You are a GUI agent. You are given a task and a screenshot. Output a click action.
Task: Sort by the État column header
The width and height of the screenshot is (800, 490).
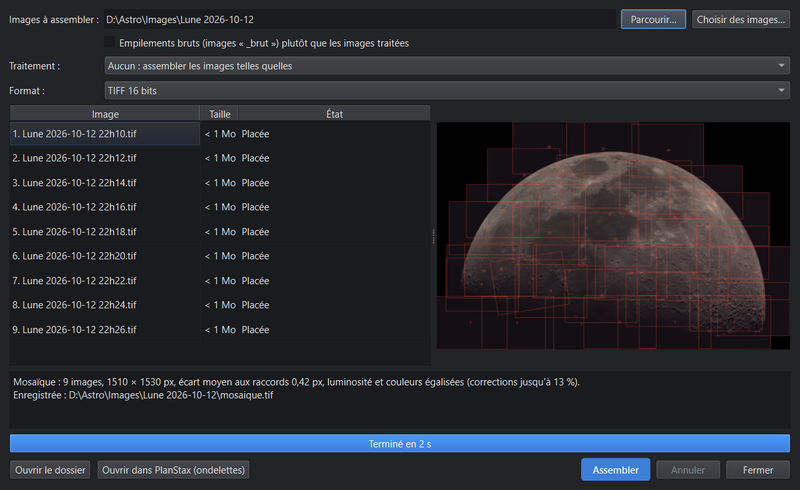[x=334, y=114]
